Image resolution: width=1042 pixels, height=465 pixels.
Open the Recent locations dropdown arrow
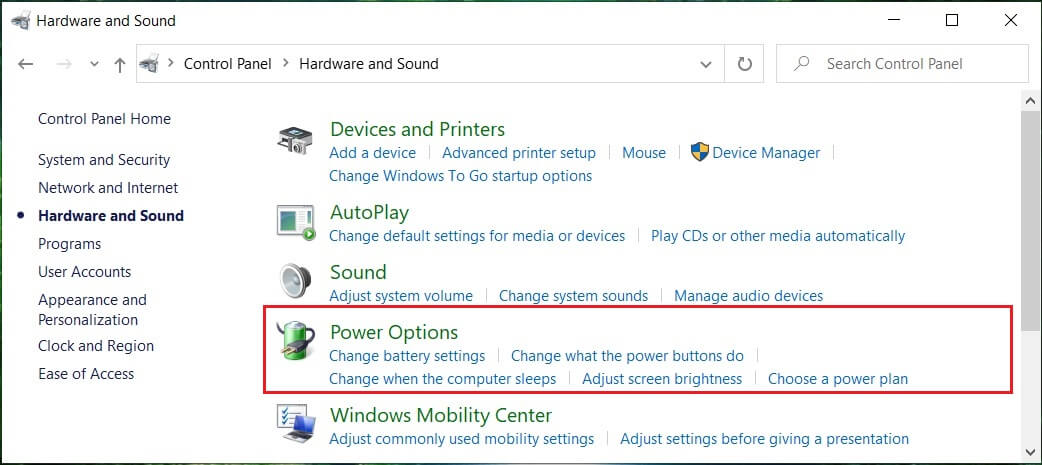tap(94, 64)
